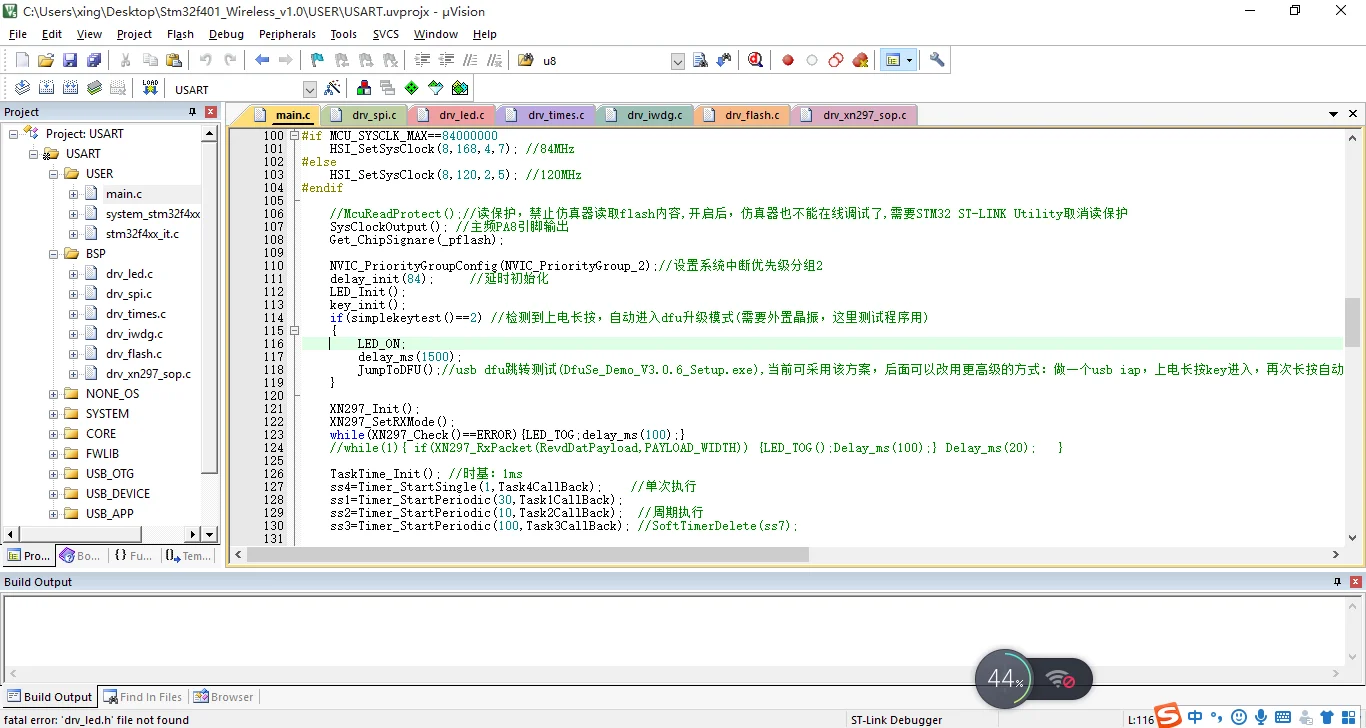This screenshot has height=728, width=1366.
Task: Open the SVCS menu
Action: coord(386,34)
